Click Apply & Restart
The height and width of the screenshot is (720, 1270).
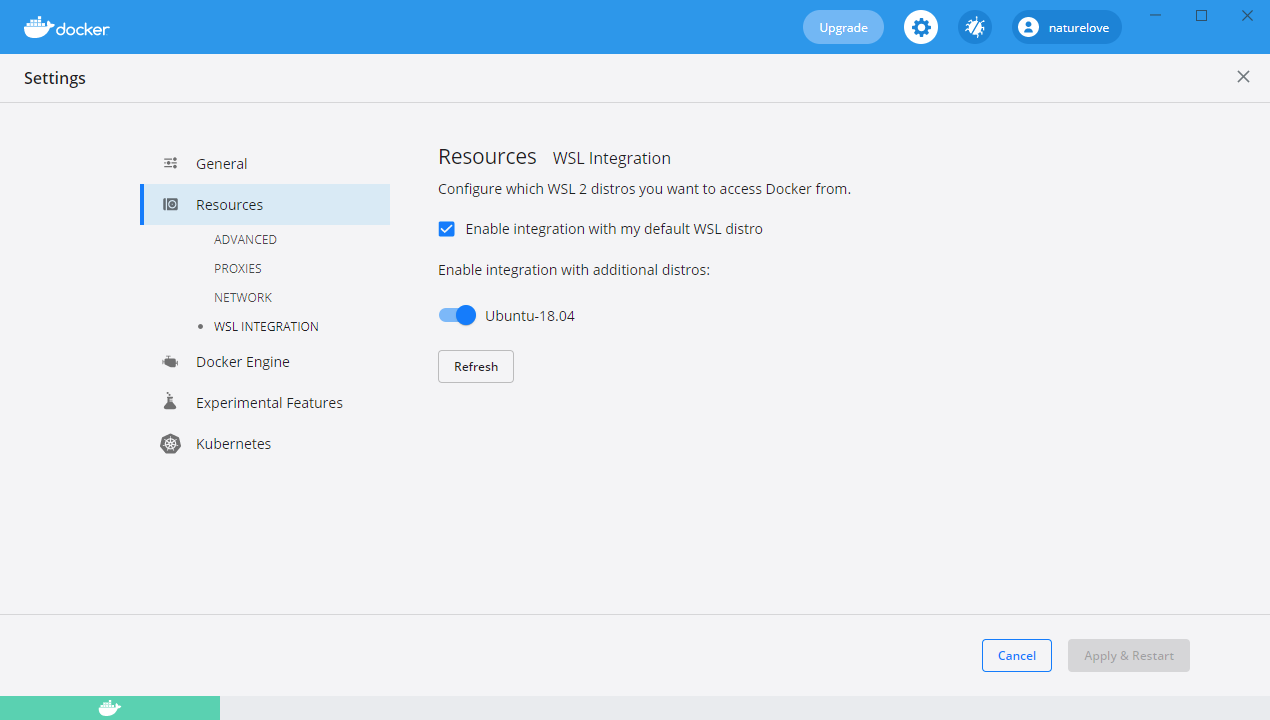[x=1128, y=655]
